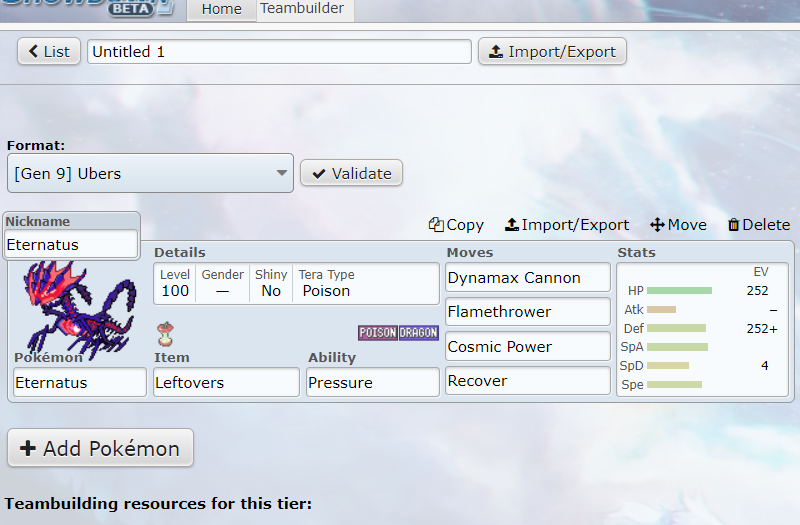Select the Cosmic Power move field
This screenshot has width=800, height=525.
click(528, 346)
